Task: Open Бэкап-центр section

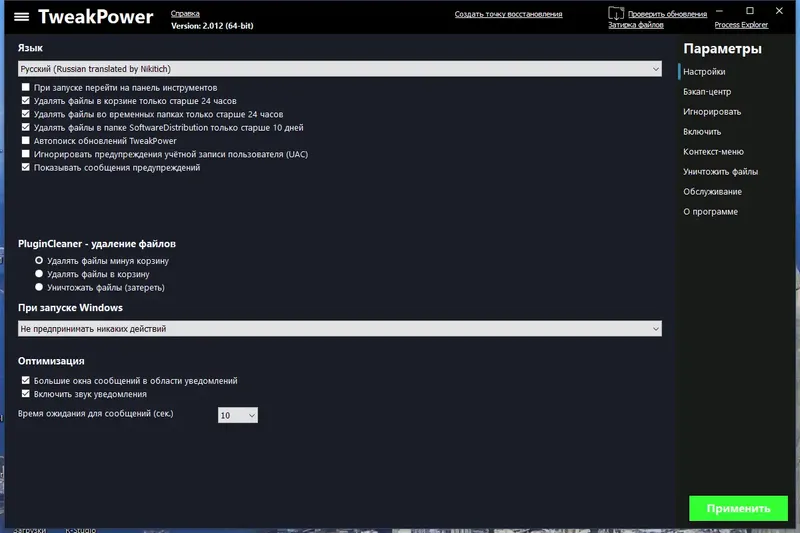Action: [x=707, y=92]
